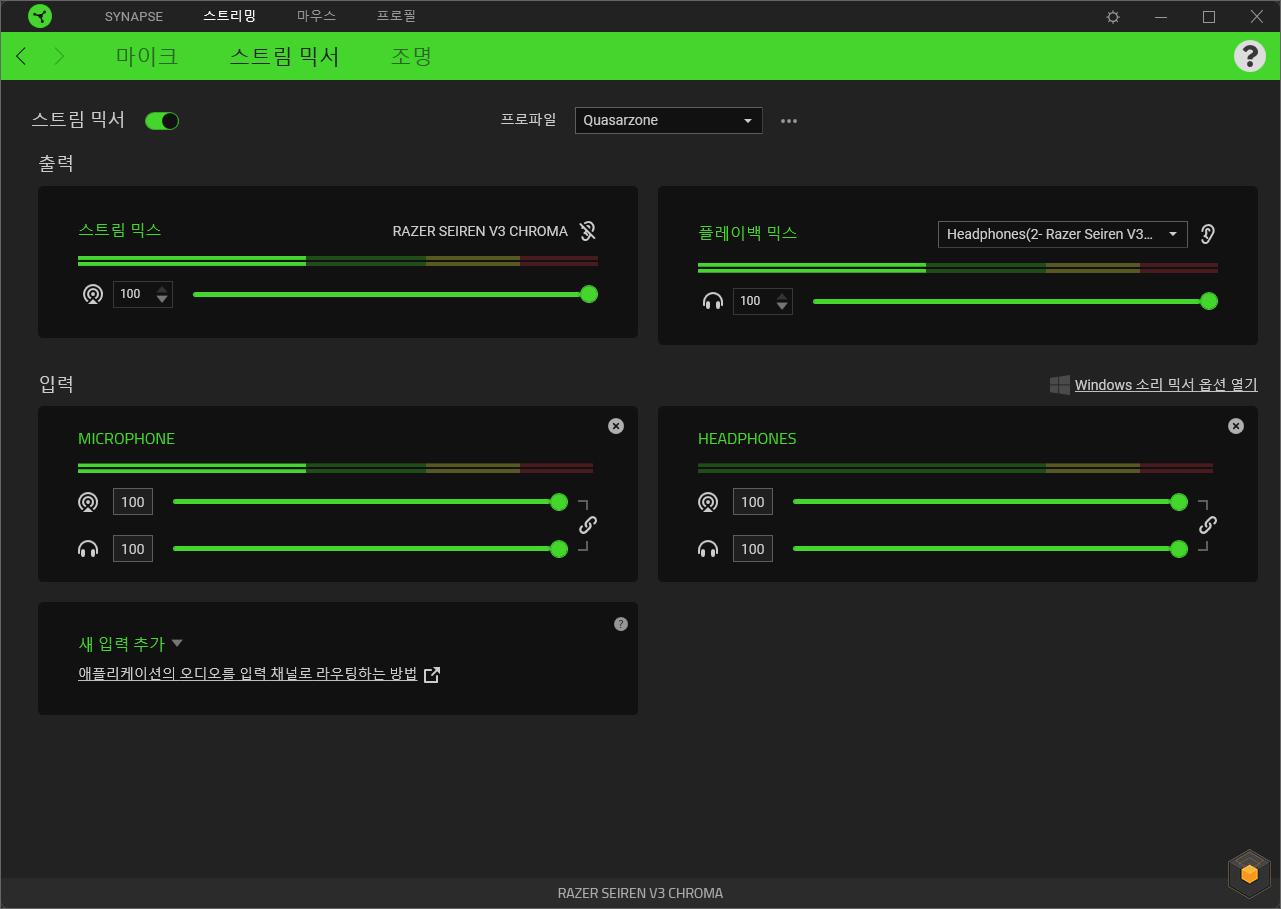Remove the HEADPHONES input channel
Viewport: 1281px width, 909px height.
click(x=1236, y=426)
